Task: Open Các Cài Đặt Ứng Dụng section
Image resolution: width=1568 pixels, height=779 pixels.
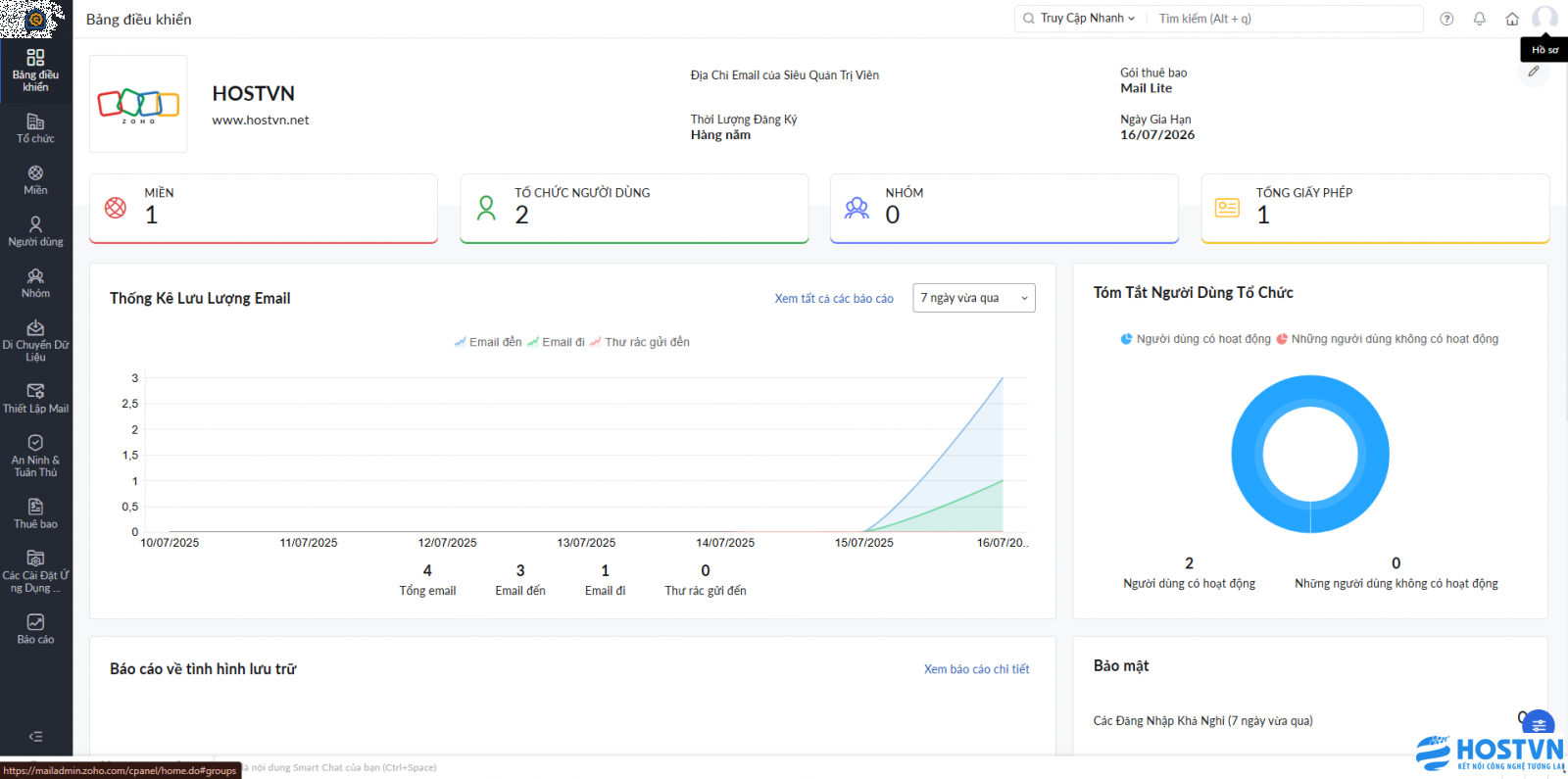Action: click(35, 571)
